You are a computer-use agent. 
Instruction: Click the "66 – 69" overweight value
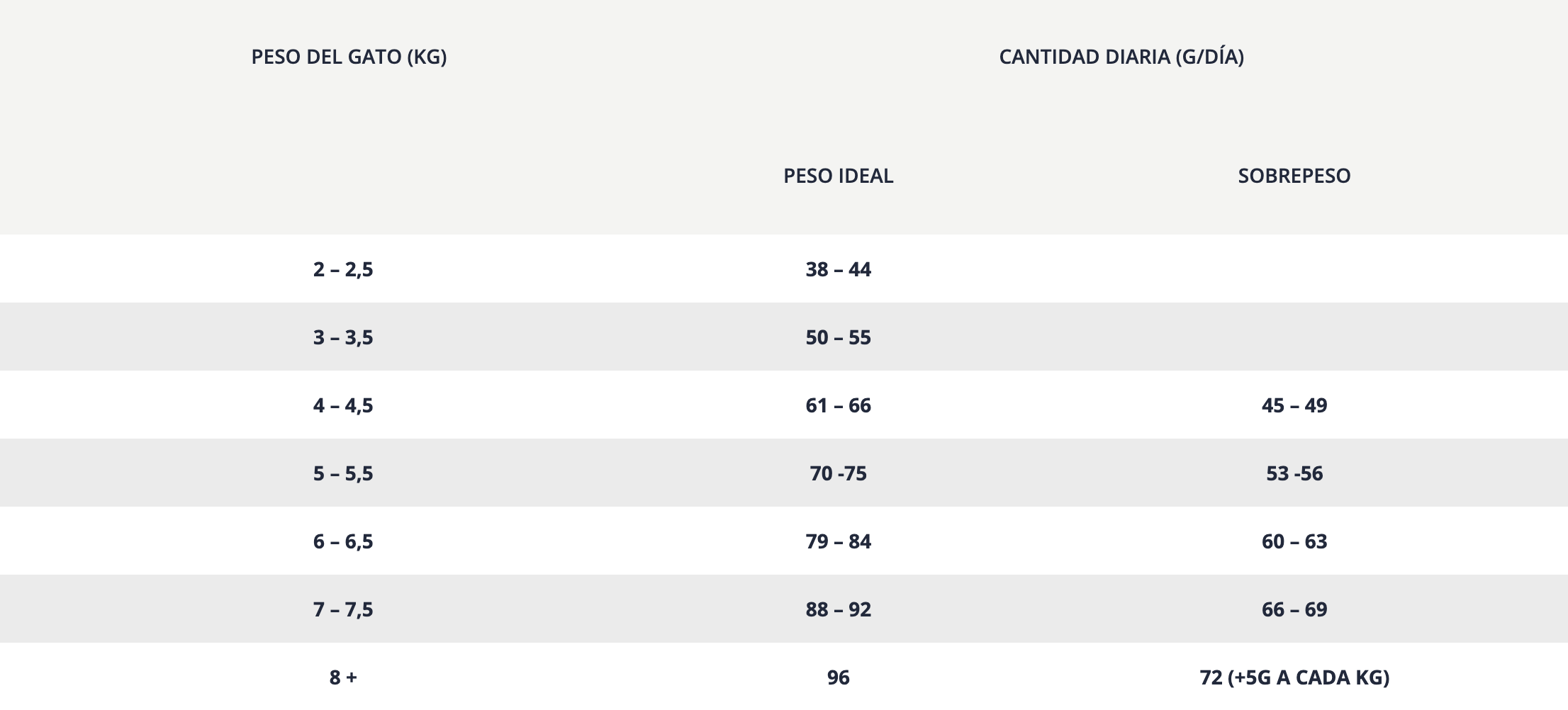[1294, 609]
